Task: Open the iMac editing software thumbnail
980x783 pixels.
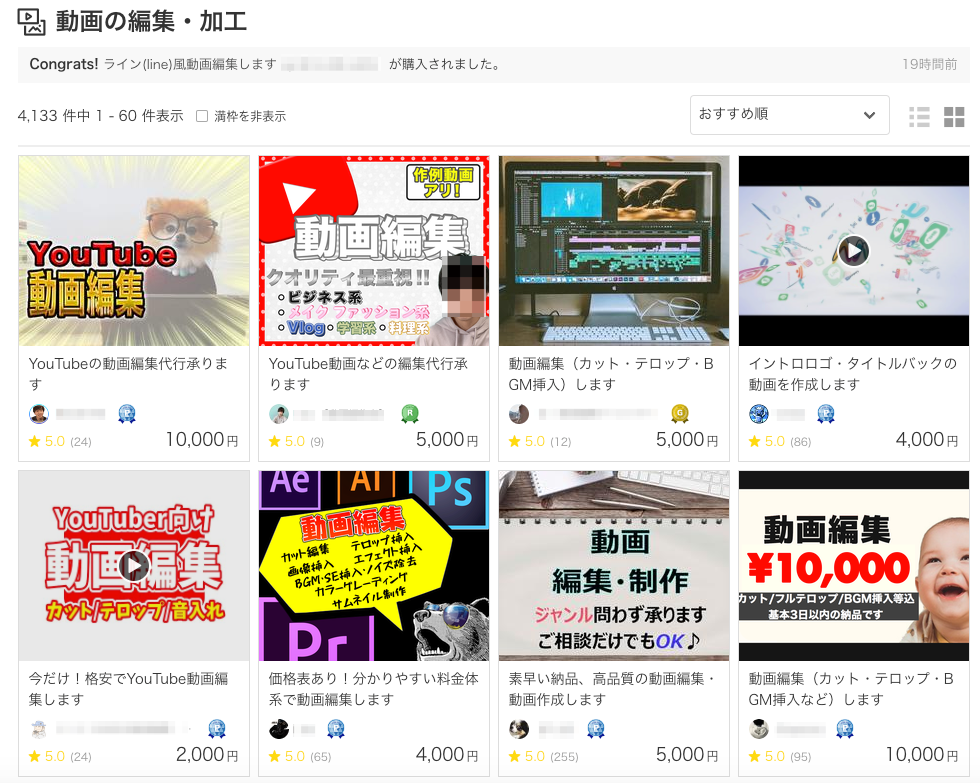Action: point(614,251)
